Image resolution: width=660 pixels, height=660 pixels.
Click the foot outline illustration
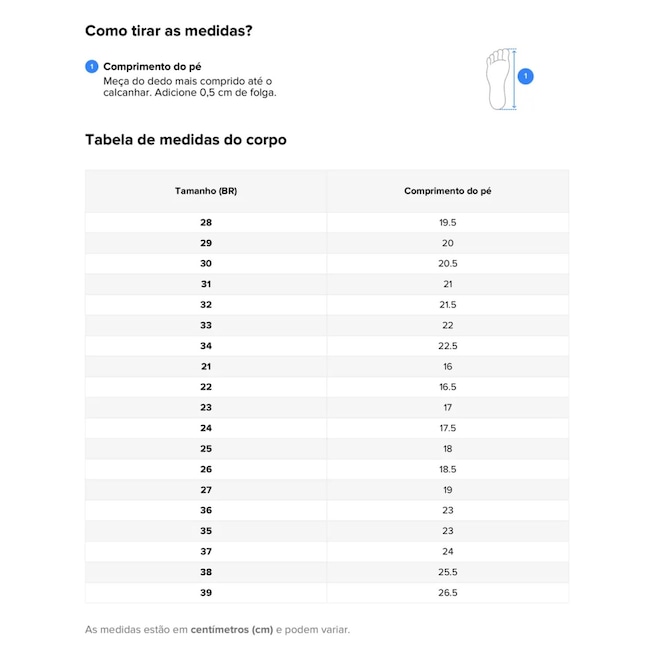pos(498,77)
